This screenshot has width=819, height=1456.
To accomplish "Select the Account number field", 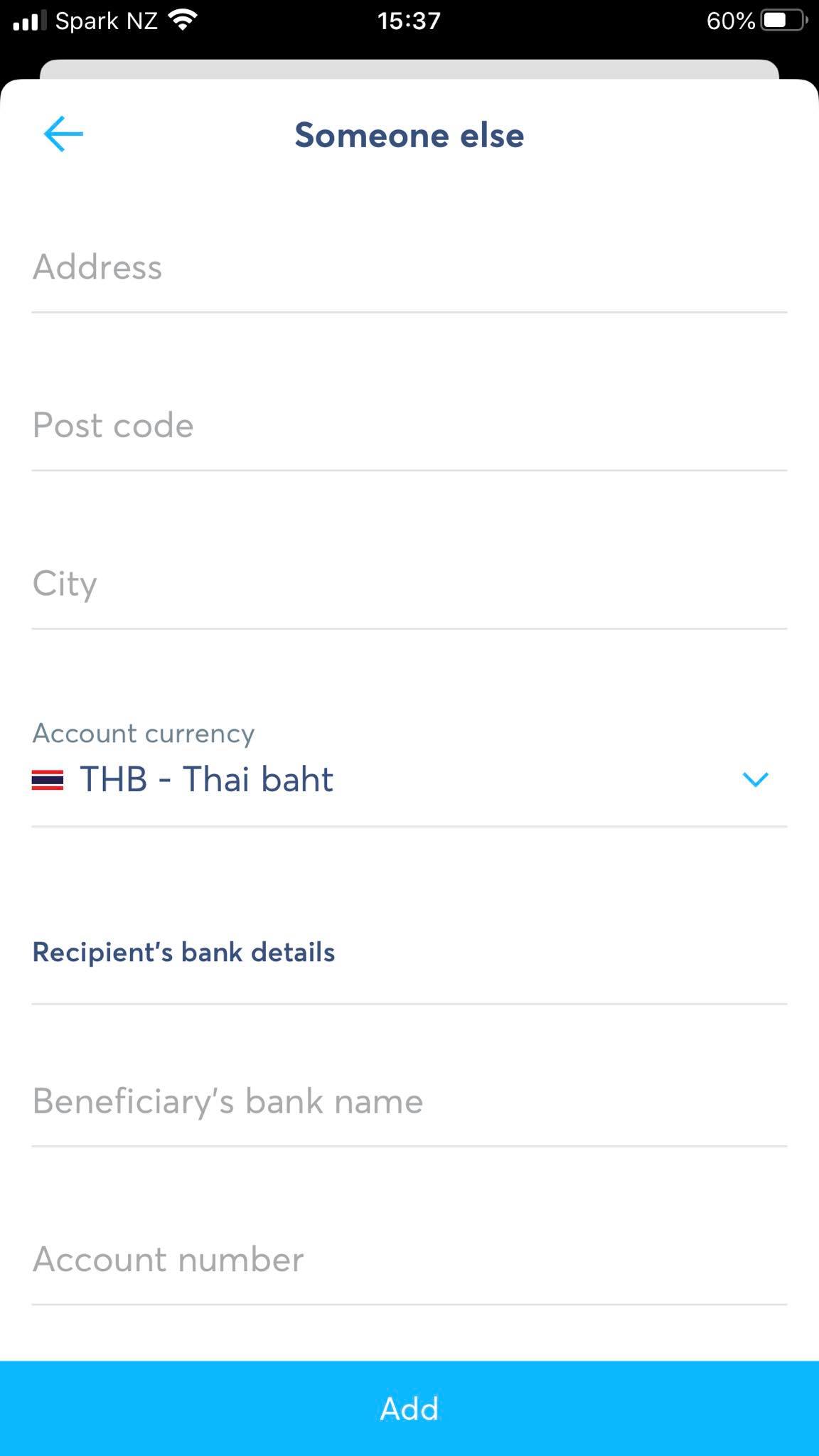I will click(409, 1260).
